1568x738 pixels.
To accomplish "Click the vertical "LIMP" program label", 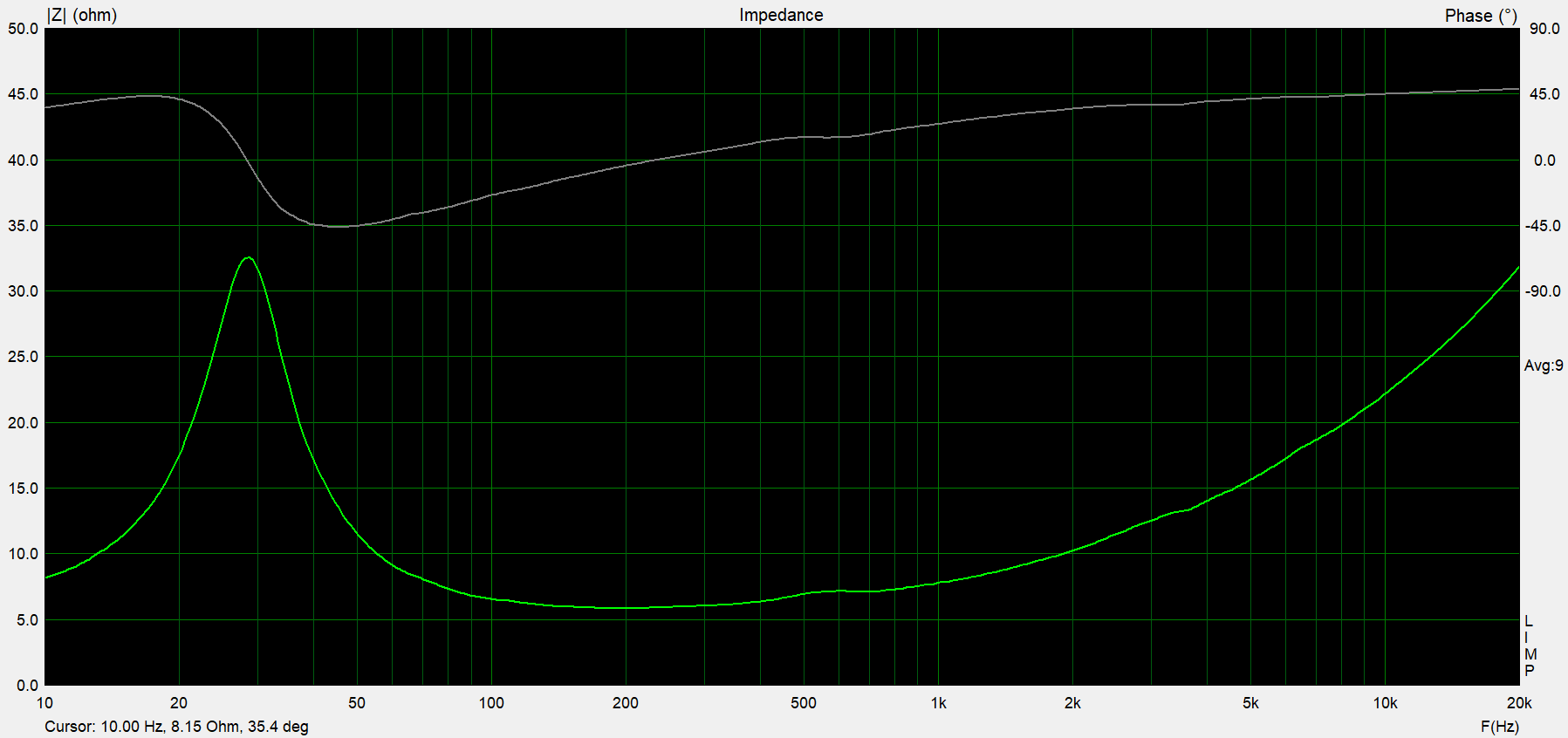I will tap(1530, 646).
